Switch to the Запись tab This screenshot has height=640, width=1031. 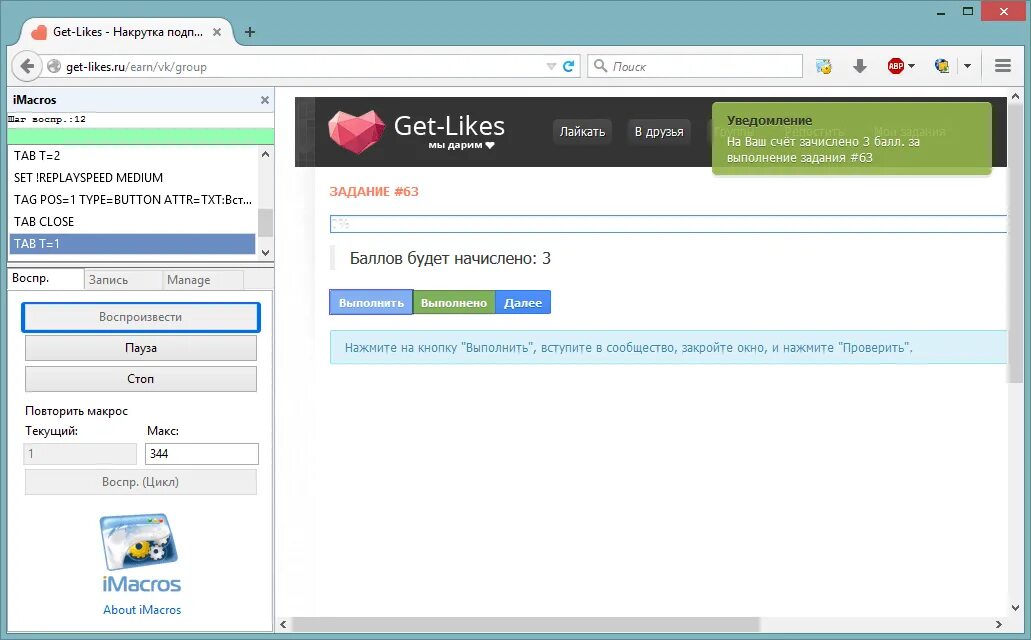(x=123, y=280)
